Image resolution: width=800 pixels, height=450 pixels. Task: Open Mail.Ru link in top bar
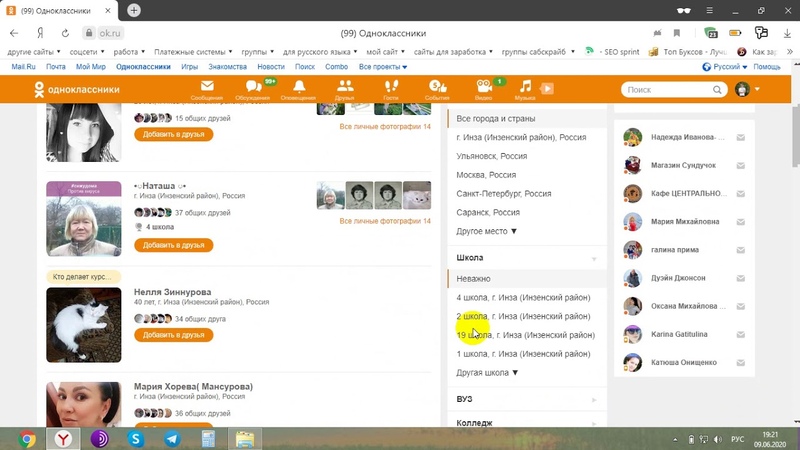click(23, 67)
